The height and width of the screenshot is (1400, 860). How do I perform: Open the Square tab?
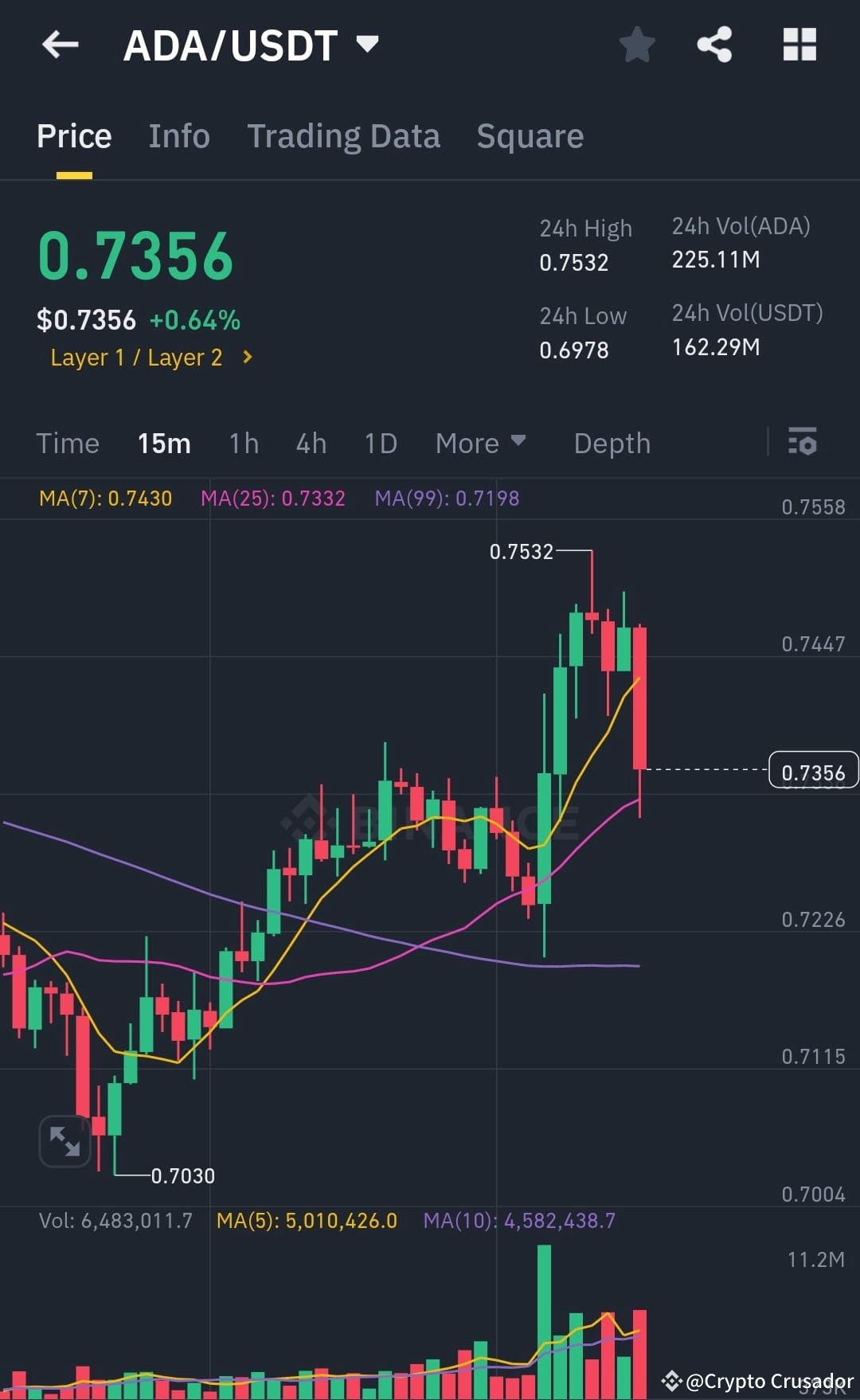[530, 135]
